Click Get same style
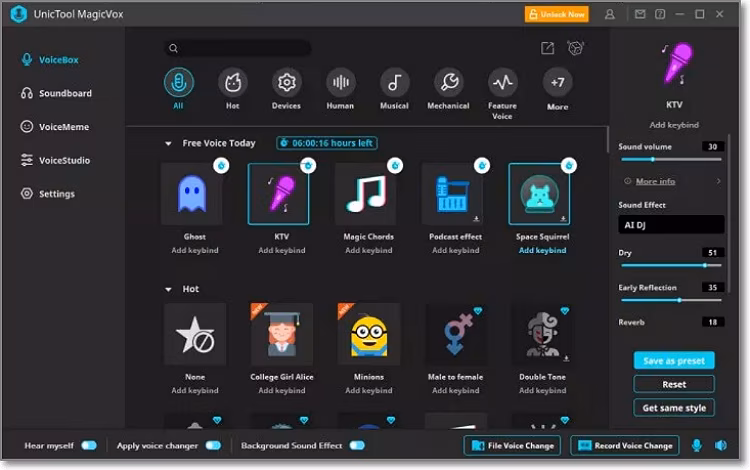This screenshot has height=470, width=750. [674, 408]
